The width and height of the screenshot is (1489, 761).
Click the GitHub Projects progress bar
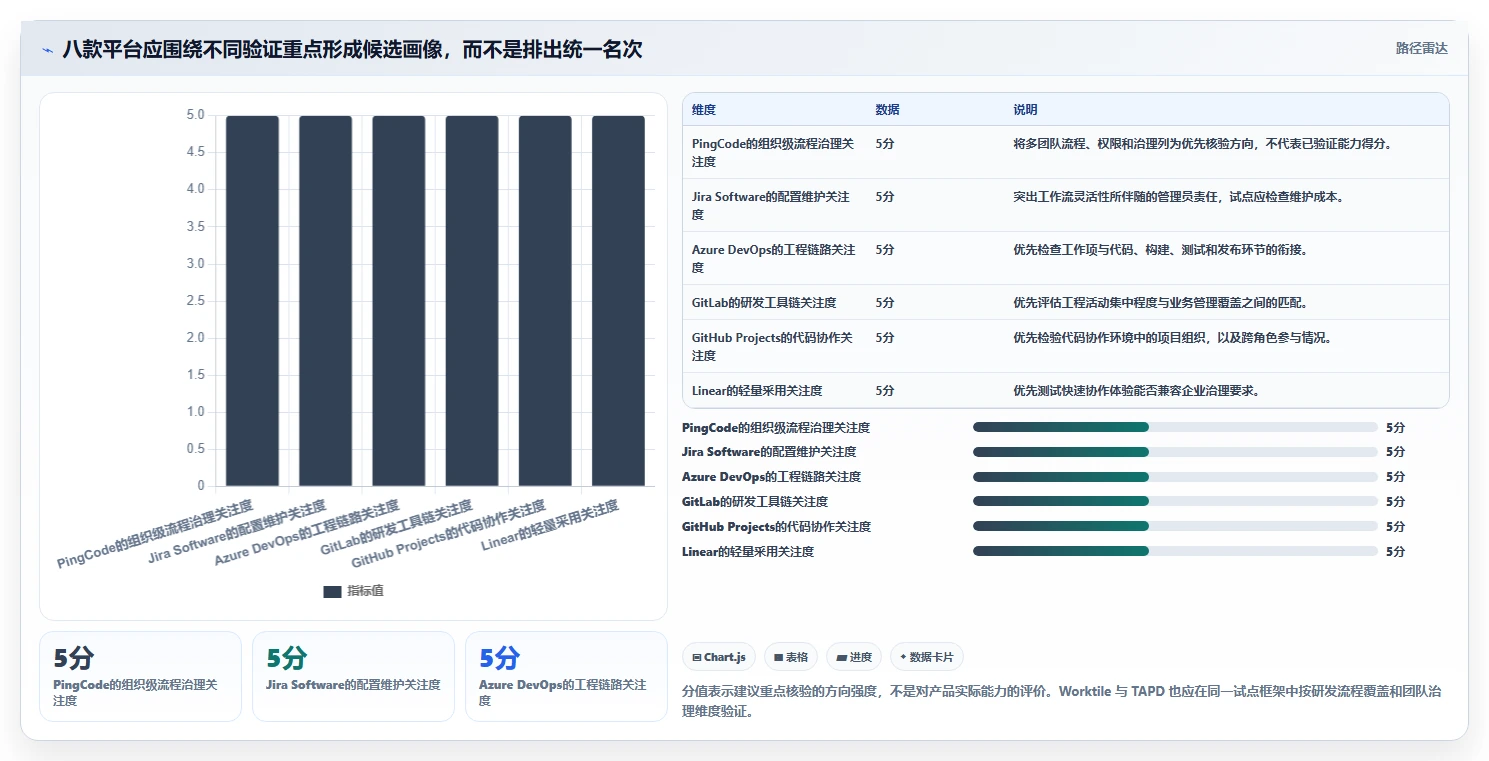coord(1175,527)
